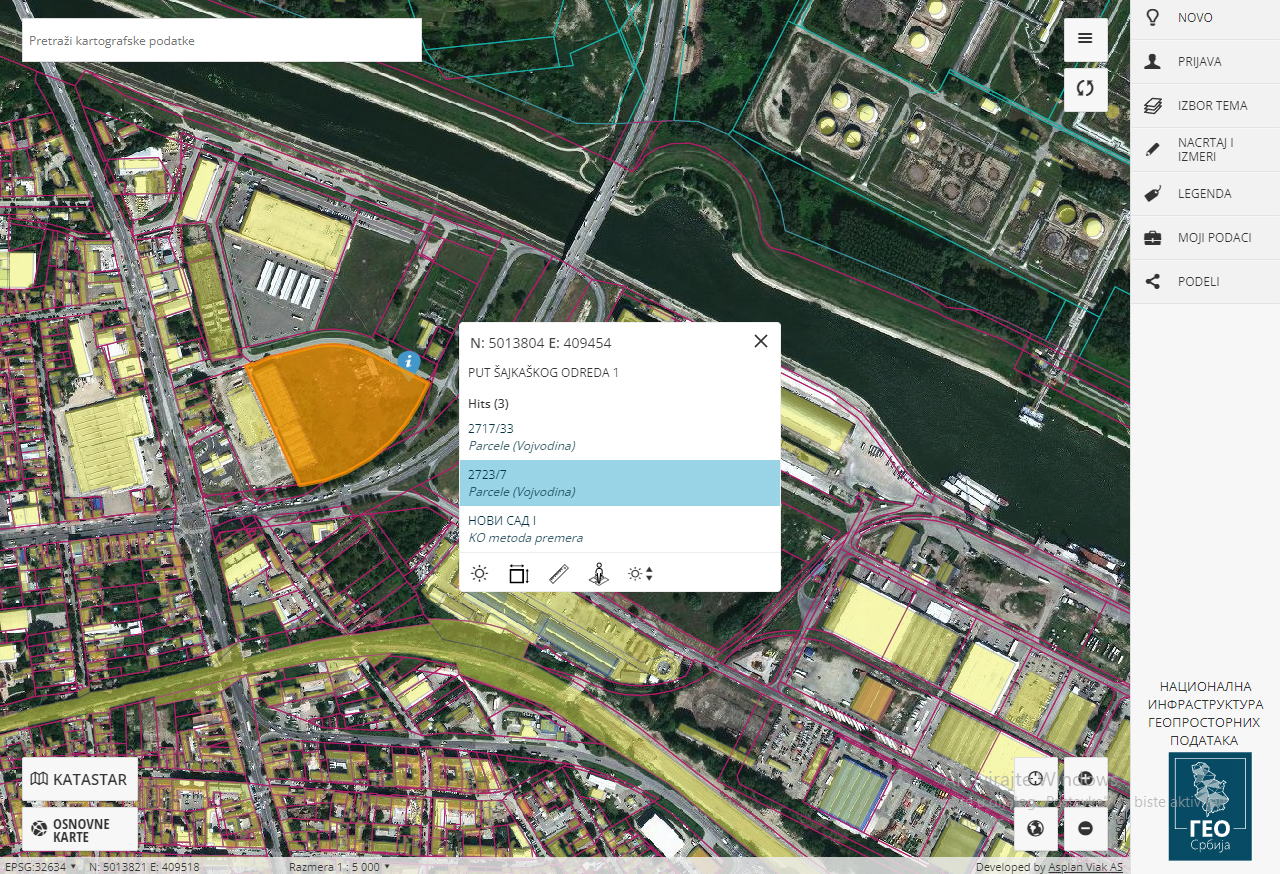This screenshot has height=874, width=1280.
Task: Click the blue info marker on map
Action: 408,362
